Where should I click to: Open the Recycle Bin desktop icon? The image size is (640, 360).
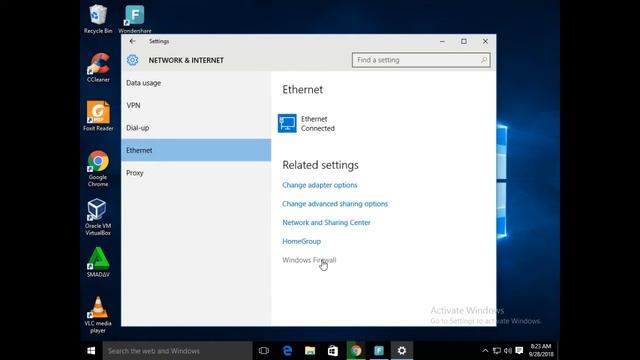tap(98, 19)
